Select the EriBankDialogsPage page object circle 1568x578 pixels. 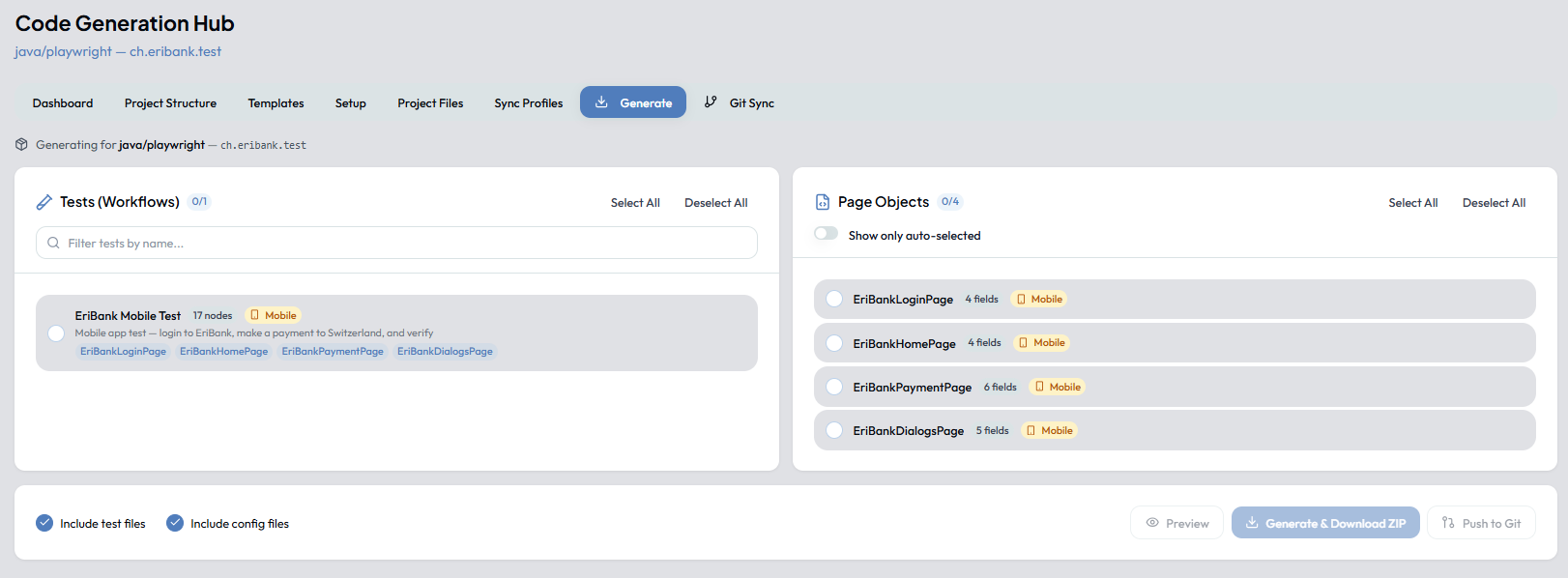tap(834, 431)
